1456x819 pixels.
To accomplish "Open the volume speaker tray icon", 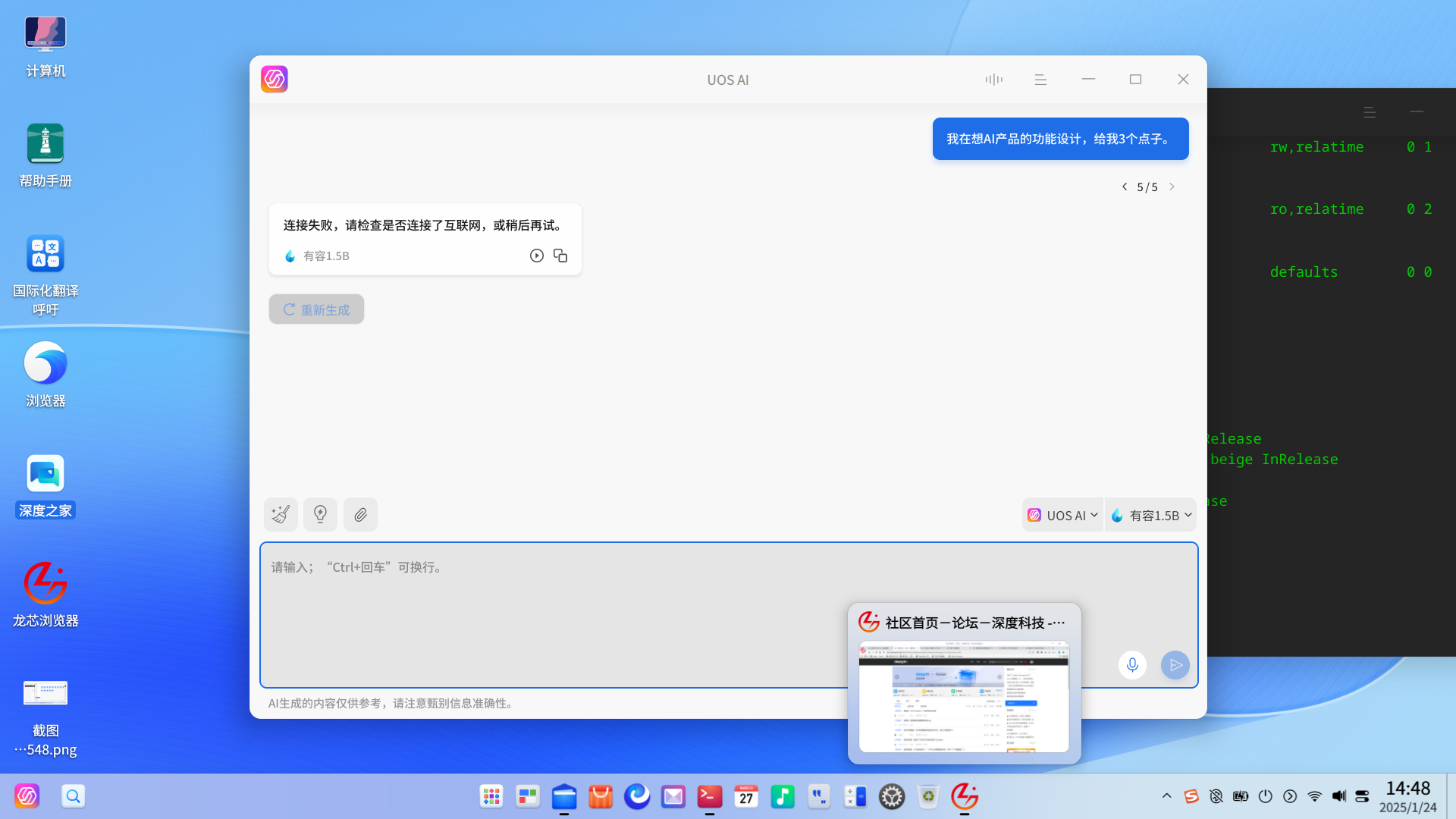I will pos(1339,796).
